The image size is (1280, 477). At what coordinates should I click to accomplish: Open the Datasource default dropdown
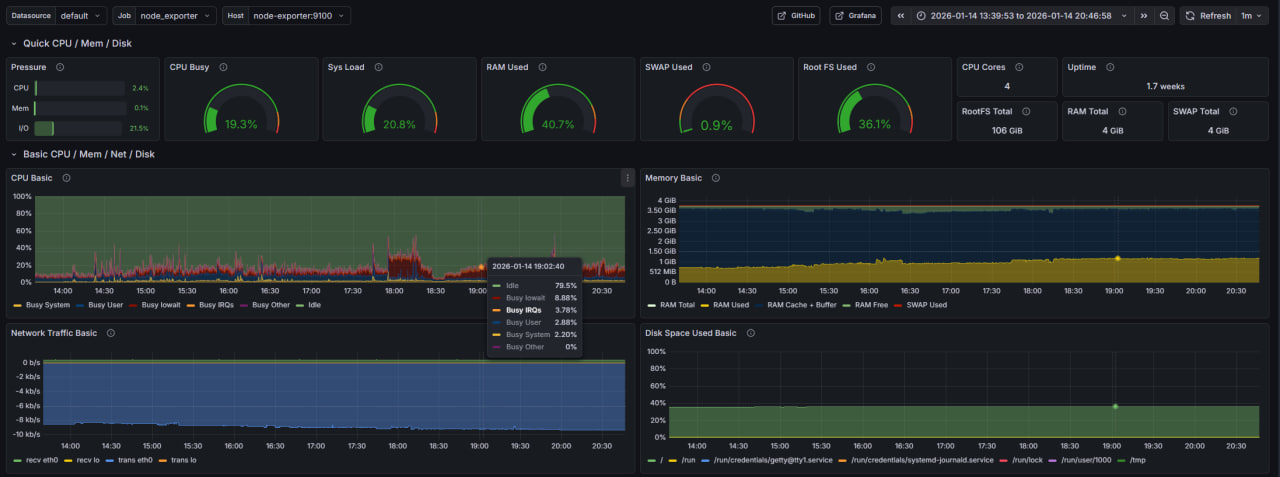tap(80, 16)
